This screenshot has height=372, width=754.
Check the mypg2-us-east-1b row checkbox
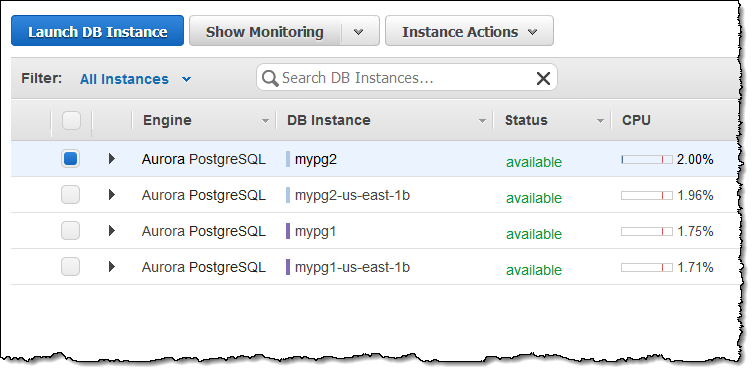pos(71,195)
